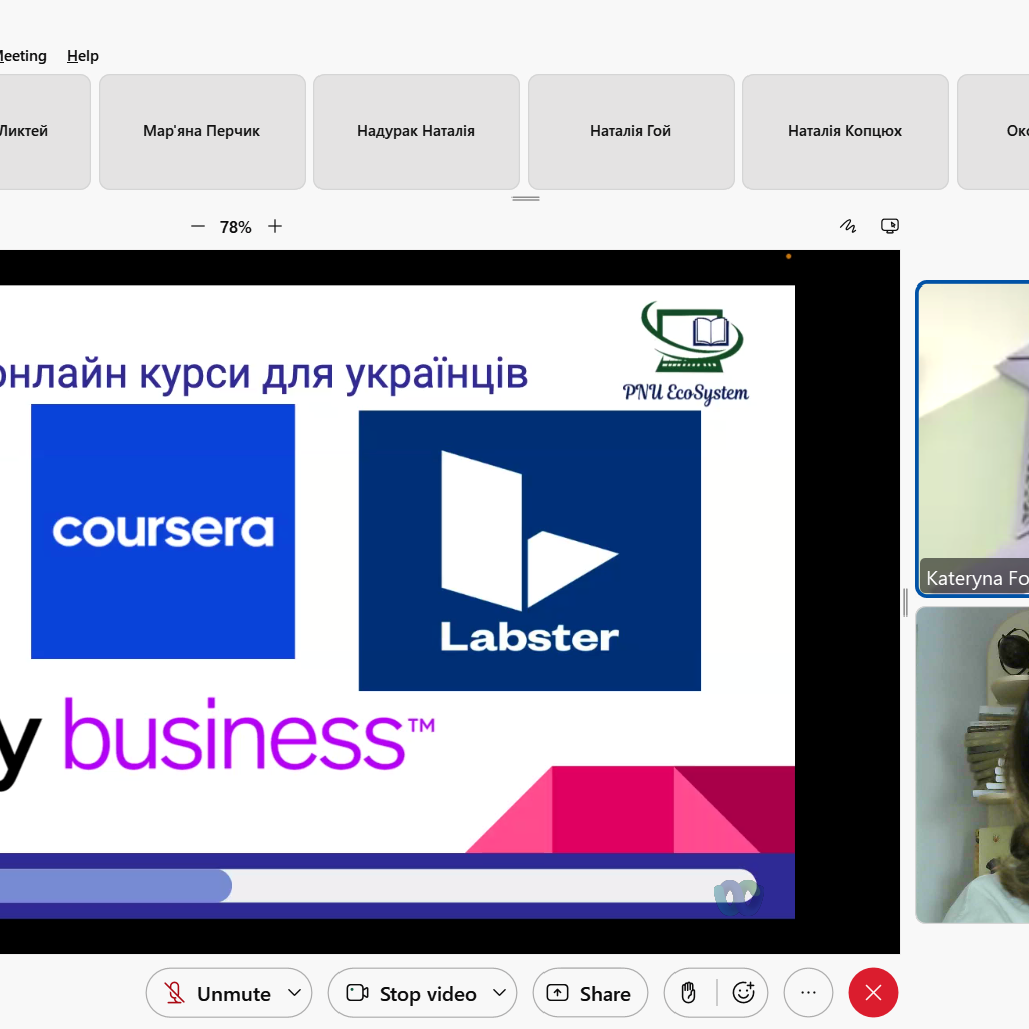1029x1029 pixels.
Task: Click the progress bar on the slide
Action: pyautogui.click(x=380, y=886)
